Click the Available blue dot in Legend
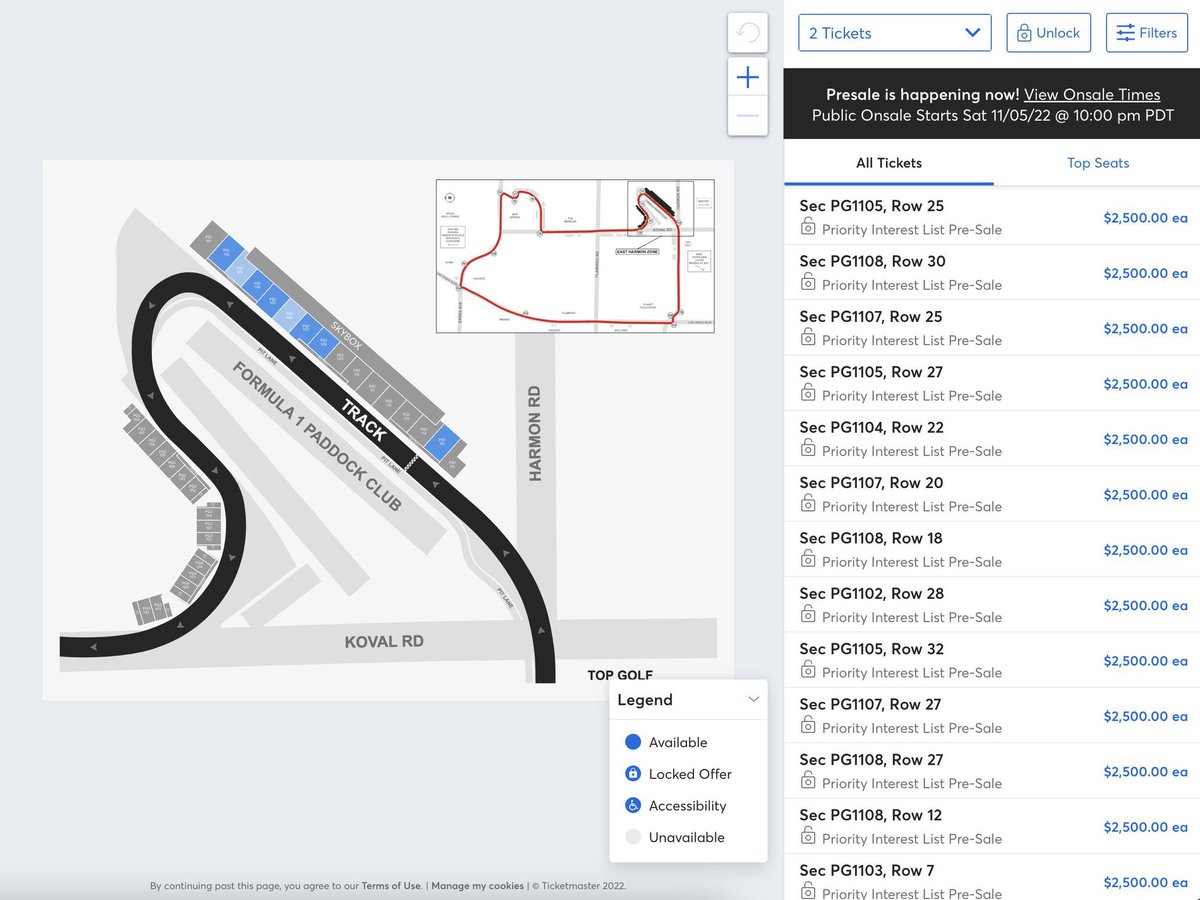Viewport: 1200px width, 900px height. [x=632, y=742]
